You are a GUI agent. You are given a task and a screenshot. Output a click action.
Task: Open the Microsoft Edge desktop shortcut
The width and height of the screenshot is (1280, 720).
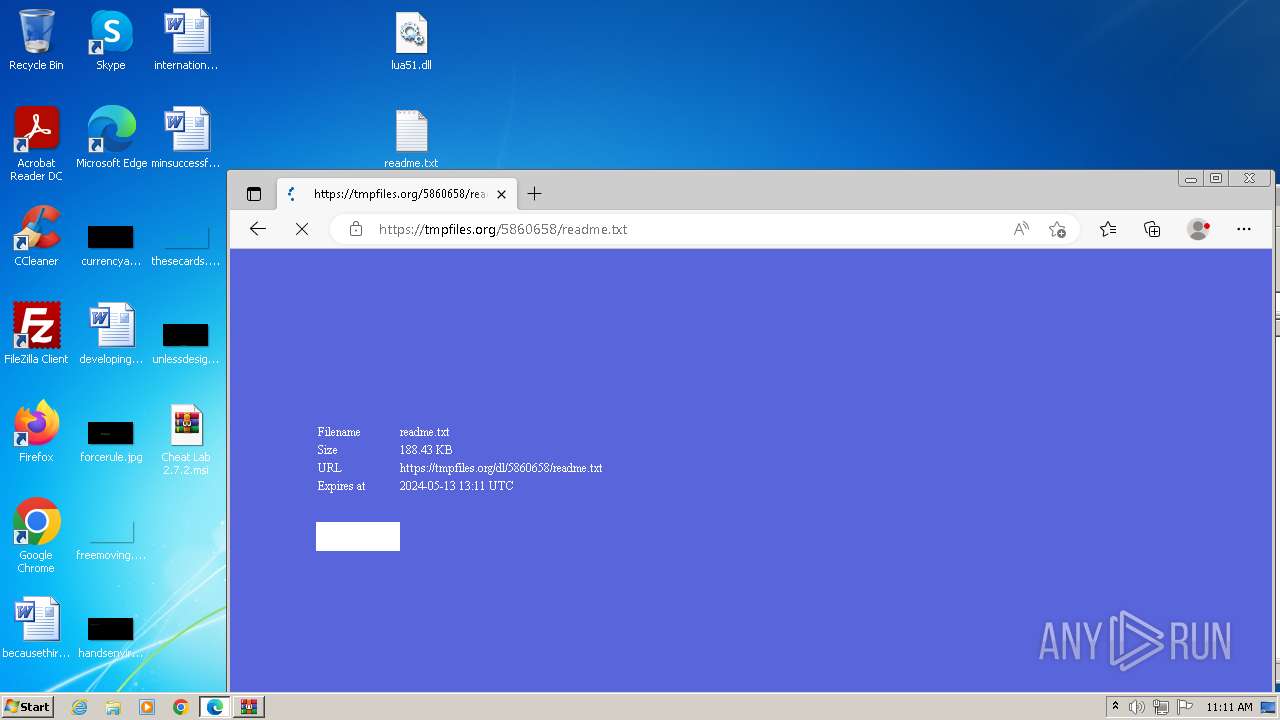111,138
